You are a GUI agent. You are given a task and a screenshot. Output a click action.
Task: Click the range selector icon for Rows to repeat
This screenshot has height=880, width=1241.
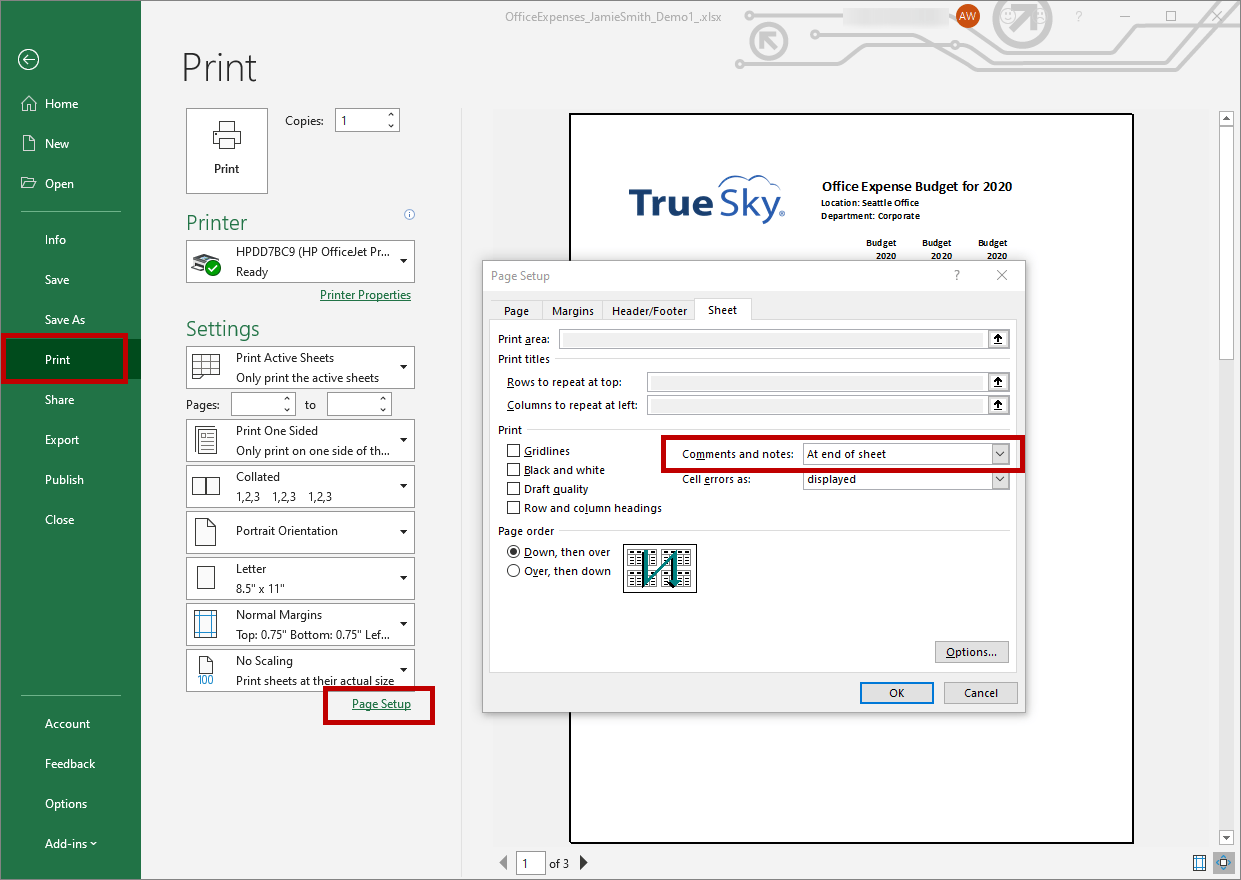pos(998,382)
